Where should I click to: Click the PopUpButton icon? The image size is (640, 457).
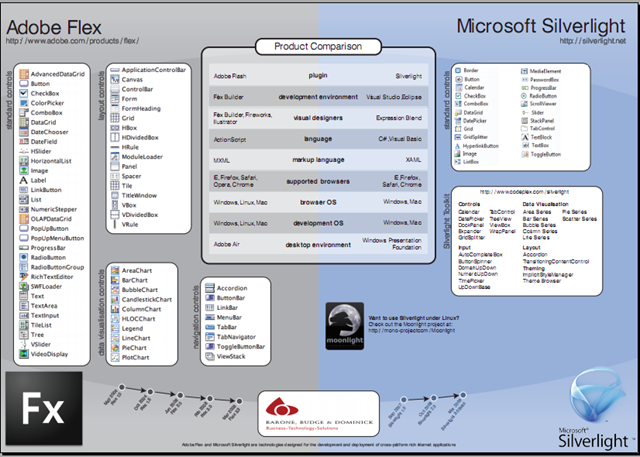[24, 228]
